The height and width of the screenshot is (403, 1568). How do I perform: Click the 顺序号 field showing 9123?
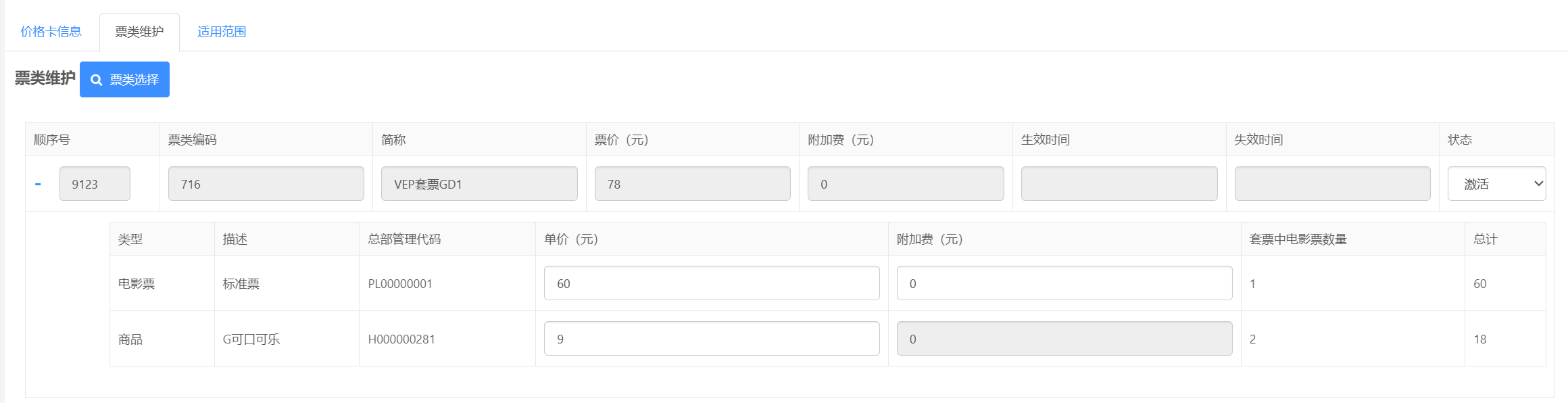point(95,184)
